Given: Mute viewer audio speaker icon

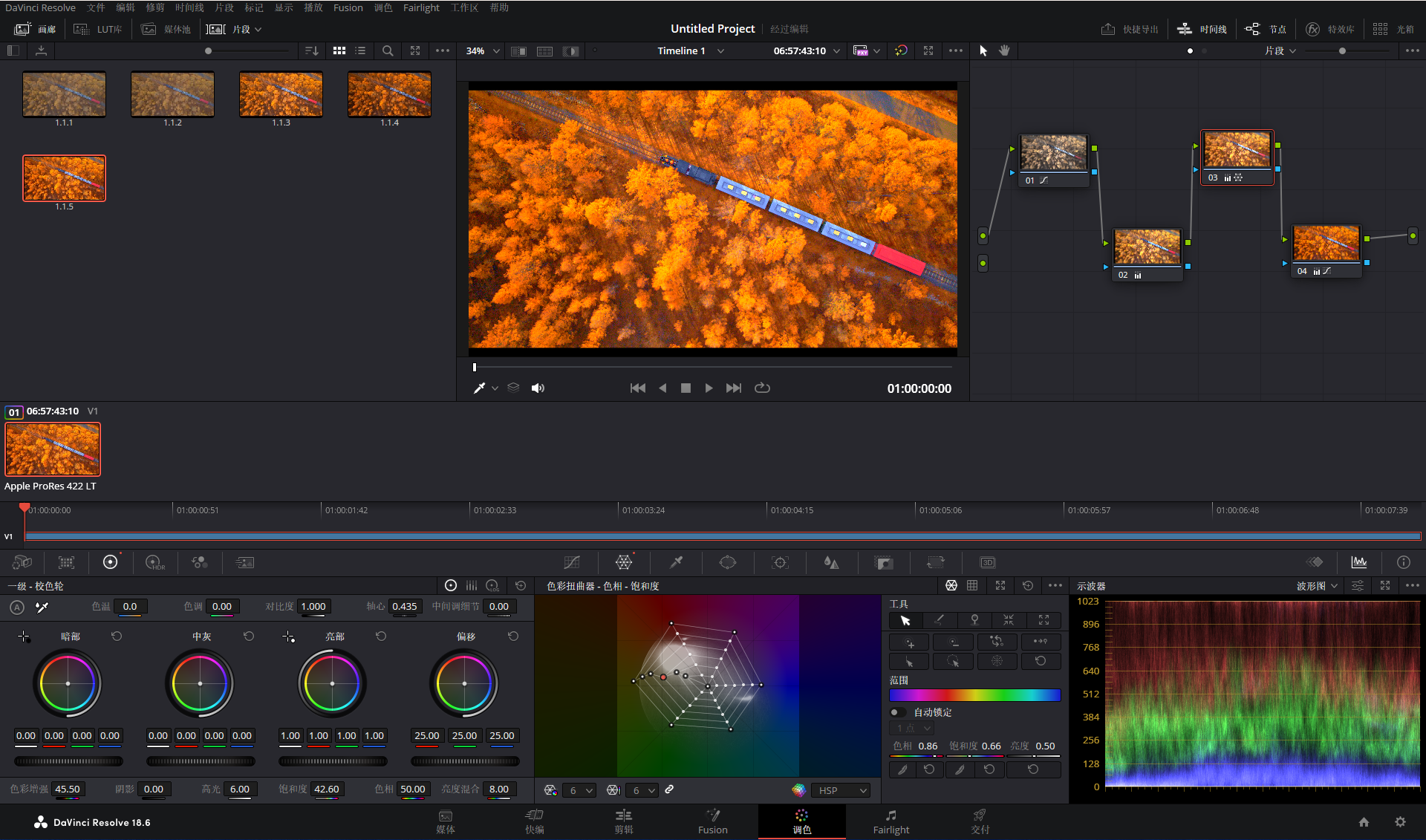Looking at the screenshot, I should pyautogui.click(x=538, y=388).
